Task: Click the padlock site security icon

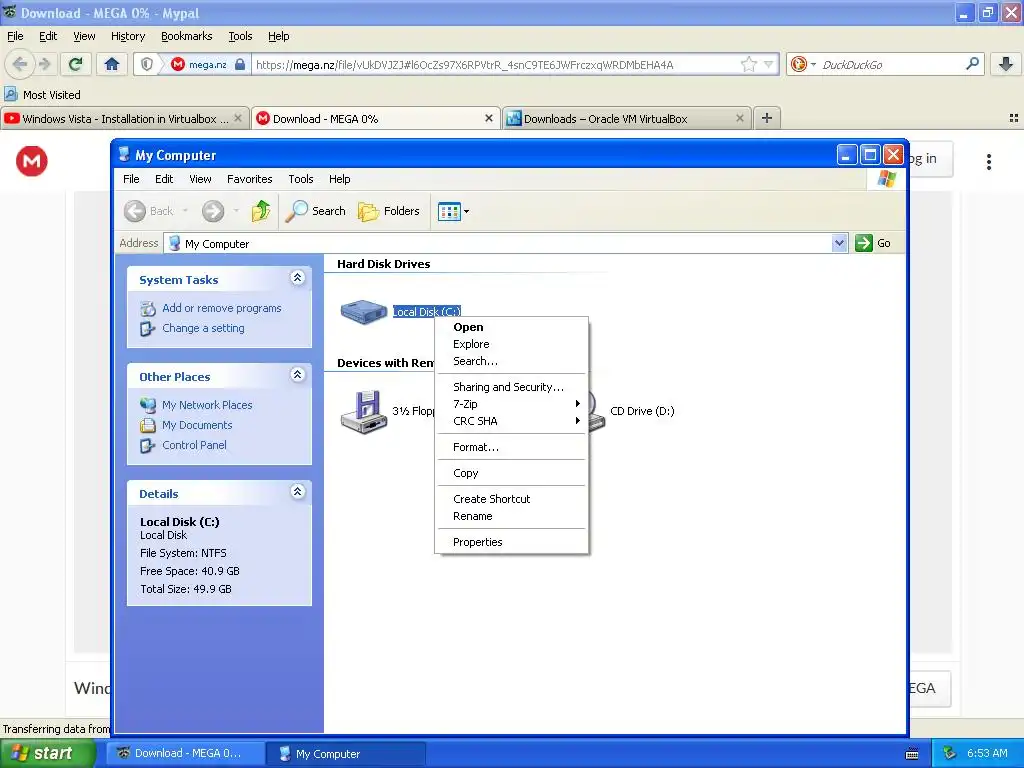Action: pyautogui.click(x=240, y=64)
